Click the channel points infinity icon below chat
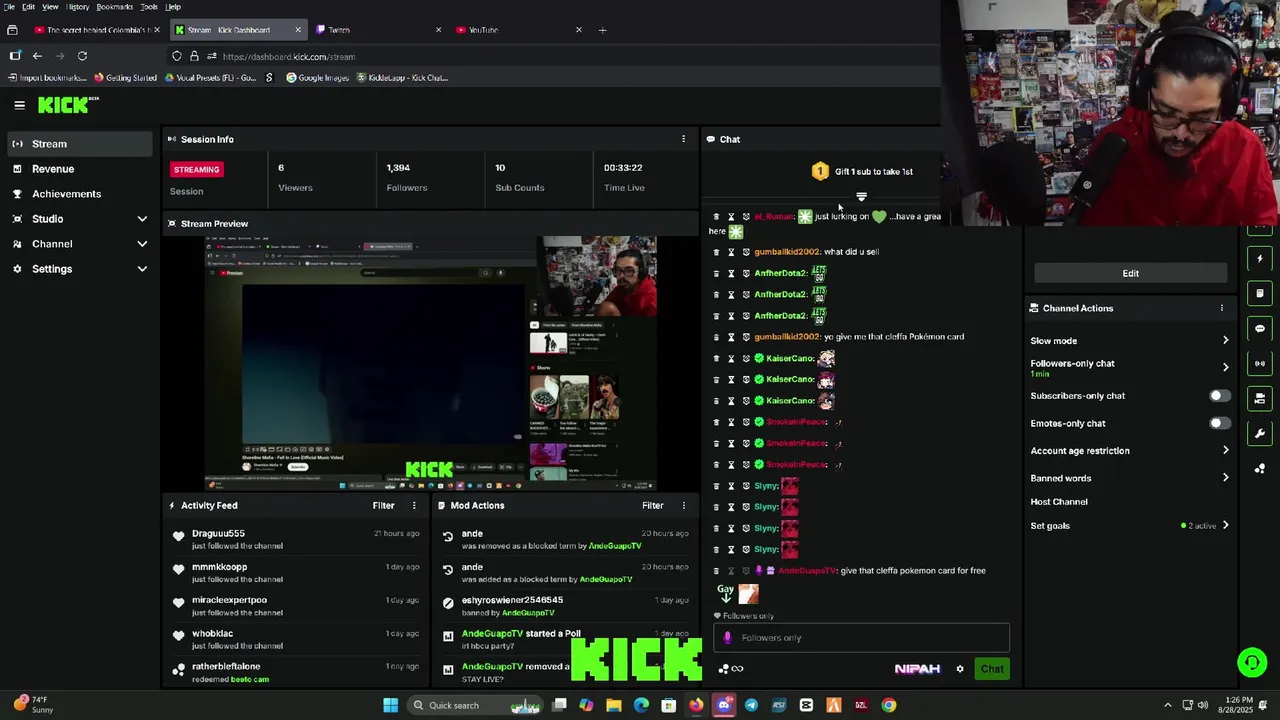The height and width of the screenshot is (720, 1280). [x=731, y=669]
